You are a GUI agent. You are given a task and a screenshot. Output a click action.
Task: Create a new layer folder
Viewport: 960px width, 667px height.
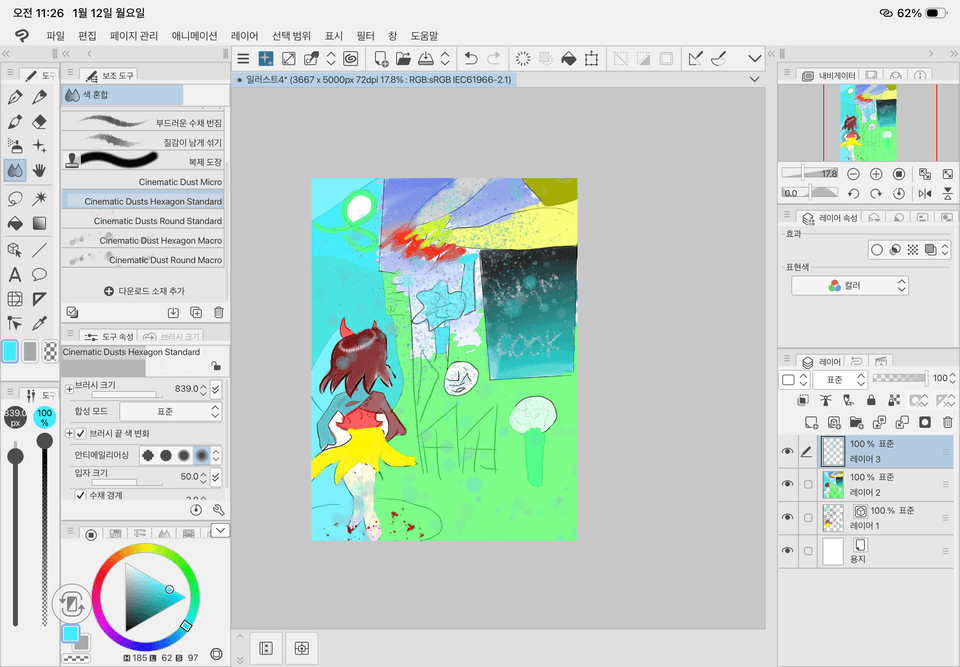point(855,421)
